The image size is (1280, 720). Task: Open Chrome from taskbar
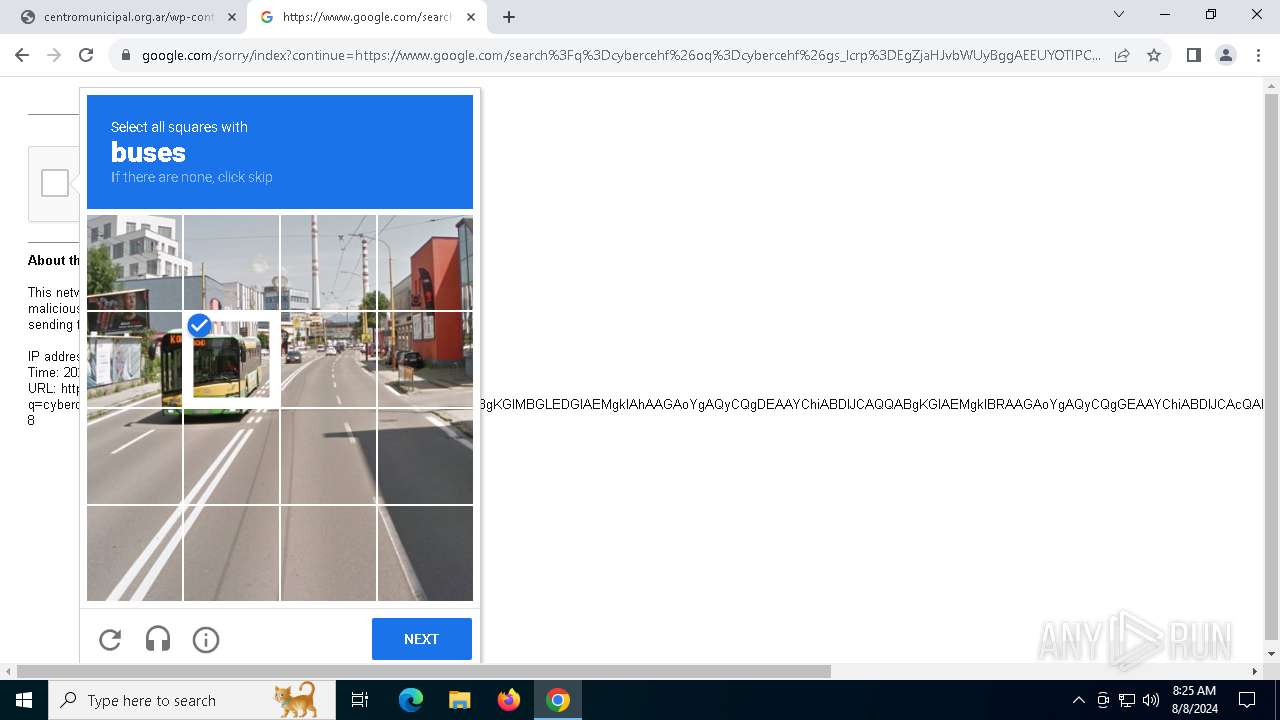tap(558, 700)
